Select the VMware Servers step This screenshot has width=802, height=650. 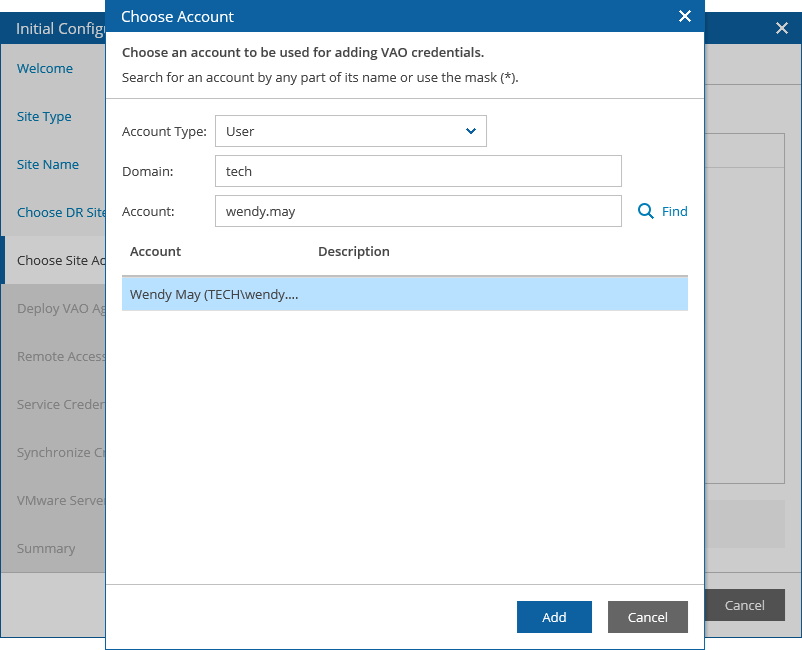coord(61,501)
